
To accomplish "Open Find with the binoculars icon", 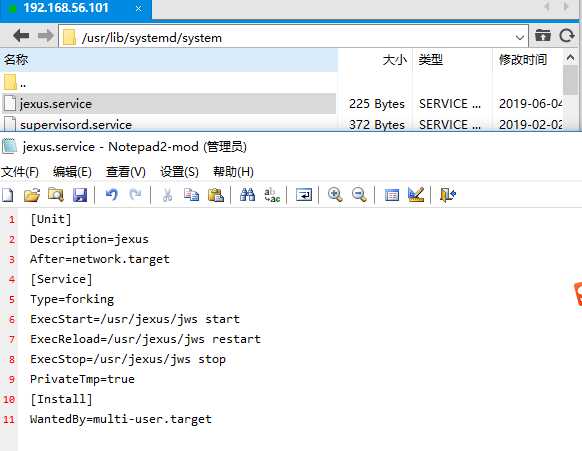I will pos(247,195).
